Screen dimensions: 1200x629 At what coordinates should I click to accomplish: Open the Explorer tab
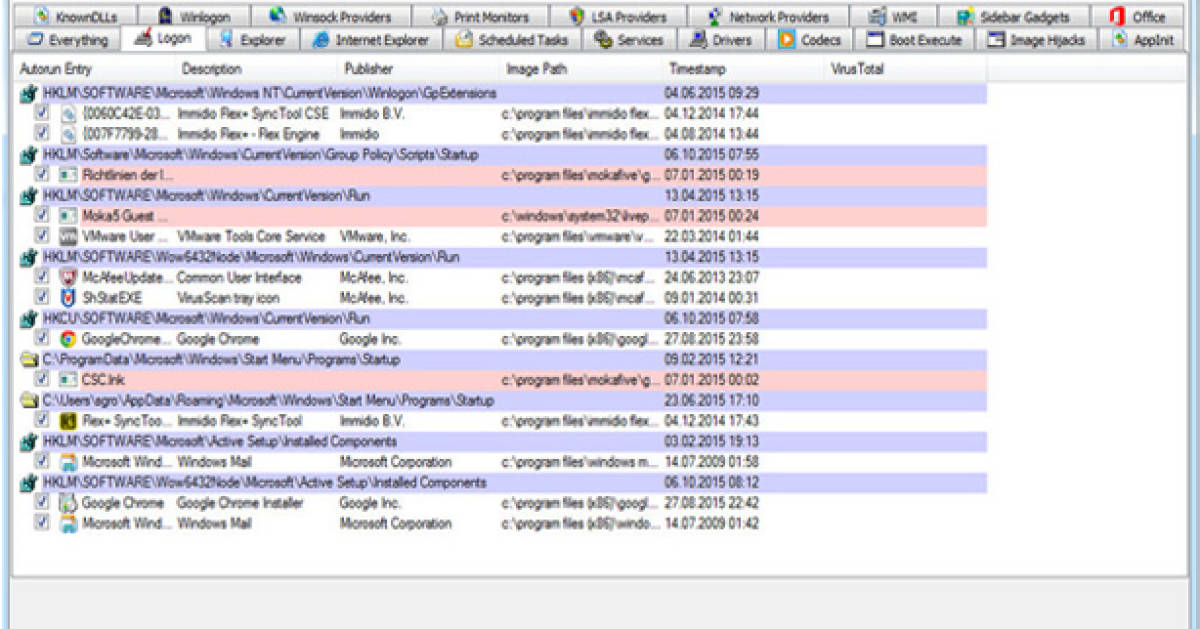(254, 40)
